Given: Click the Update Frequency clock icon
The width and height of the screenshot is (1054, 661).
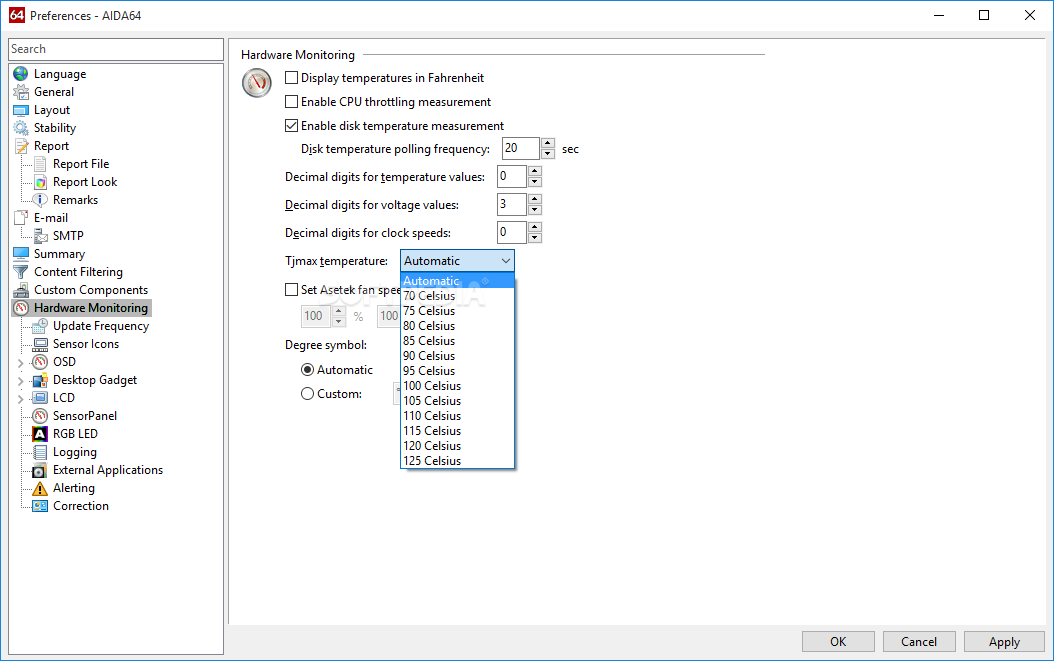Looking at the screenshot, I should click(x=40, y=326).
